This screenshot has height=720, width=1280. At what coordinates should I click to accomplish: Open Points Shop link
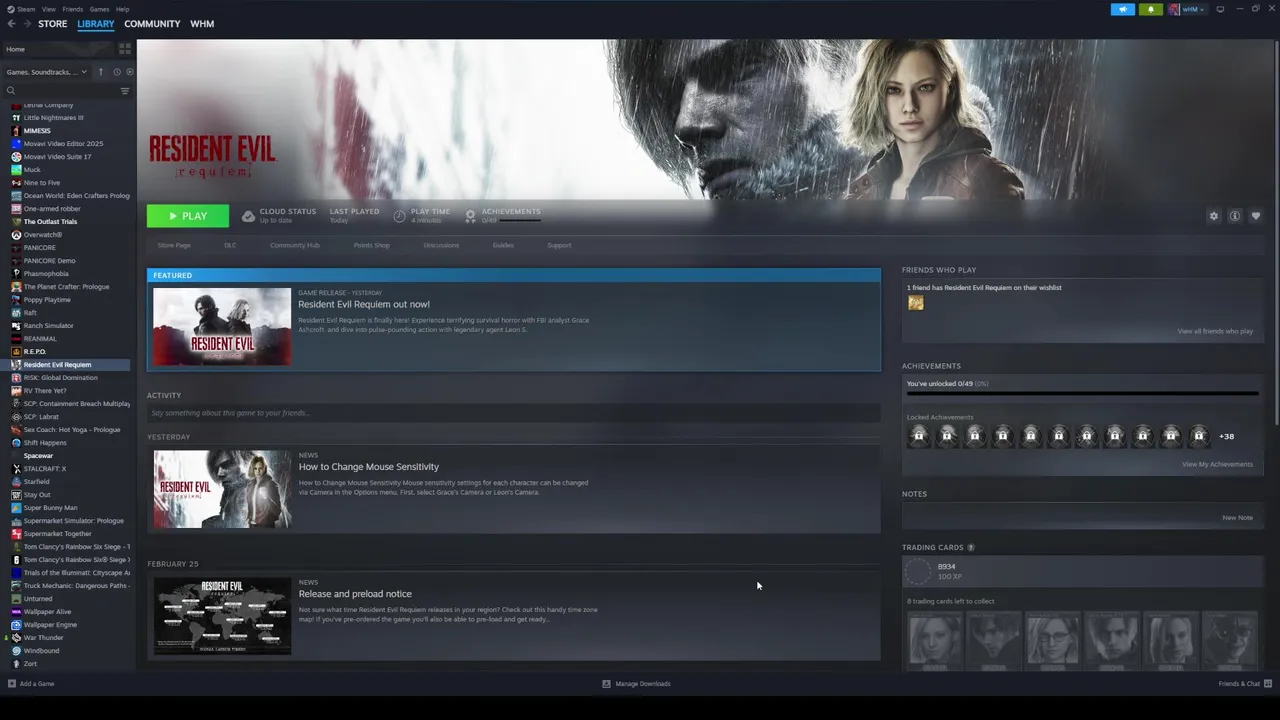(x=371, y=245)
